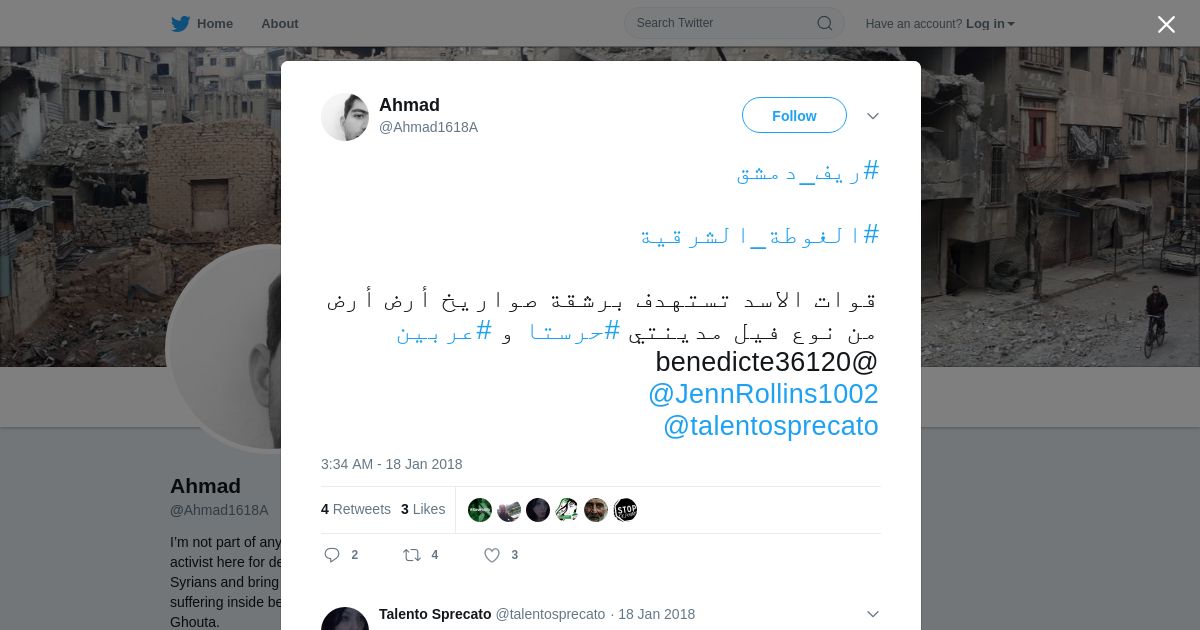This screenshot has width=1200, height=630.
Task: Click the first green avatar among likers
Action: [480, 510]
